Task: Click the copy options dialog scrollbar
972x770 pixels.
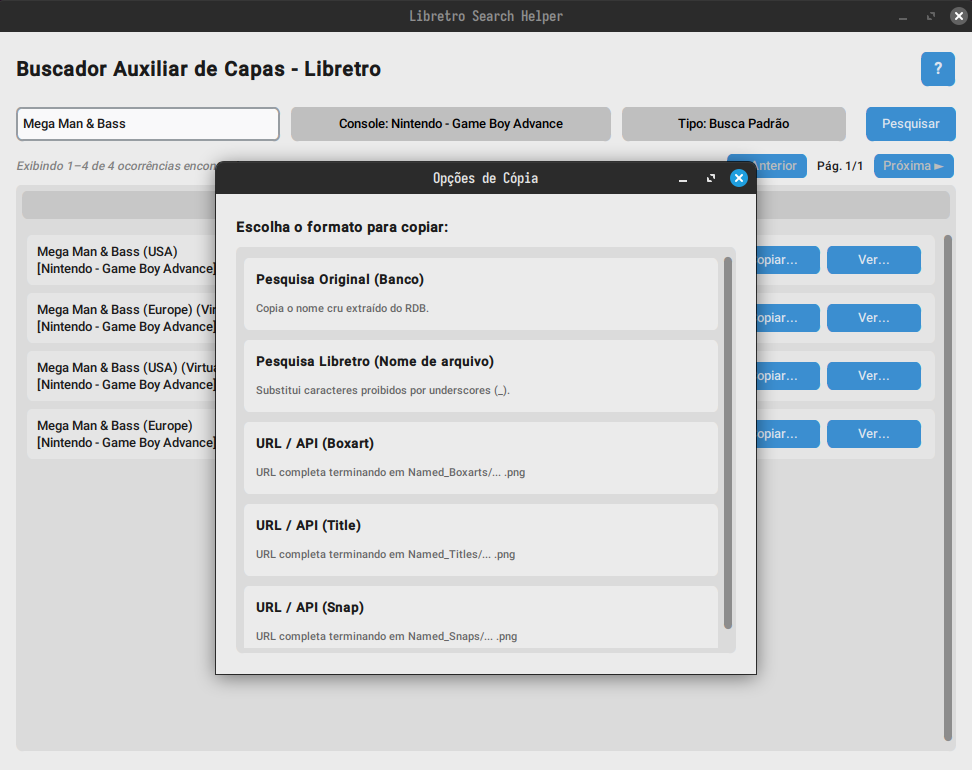Action: tap(728, 443)
